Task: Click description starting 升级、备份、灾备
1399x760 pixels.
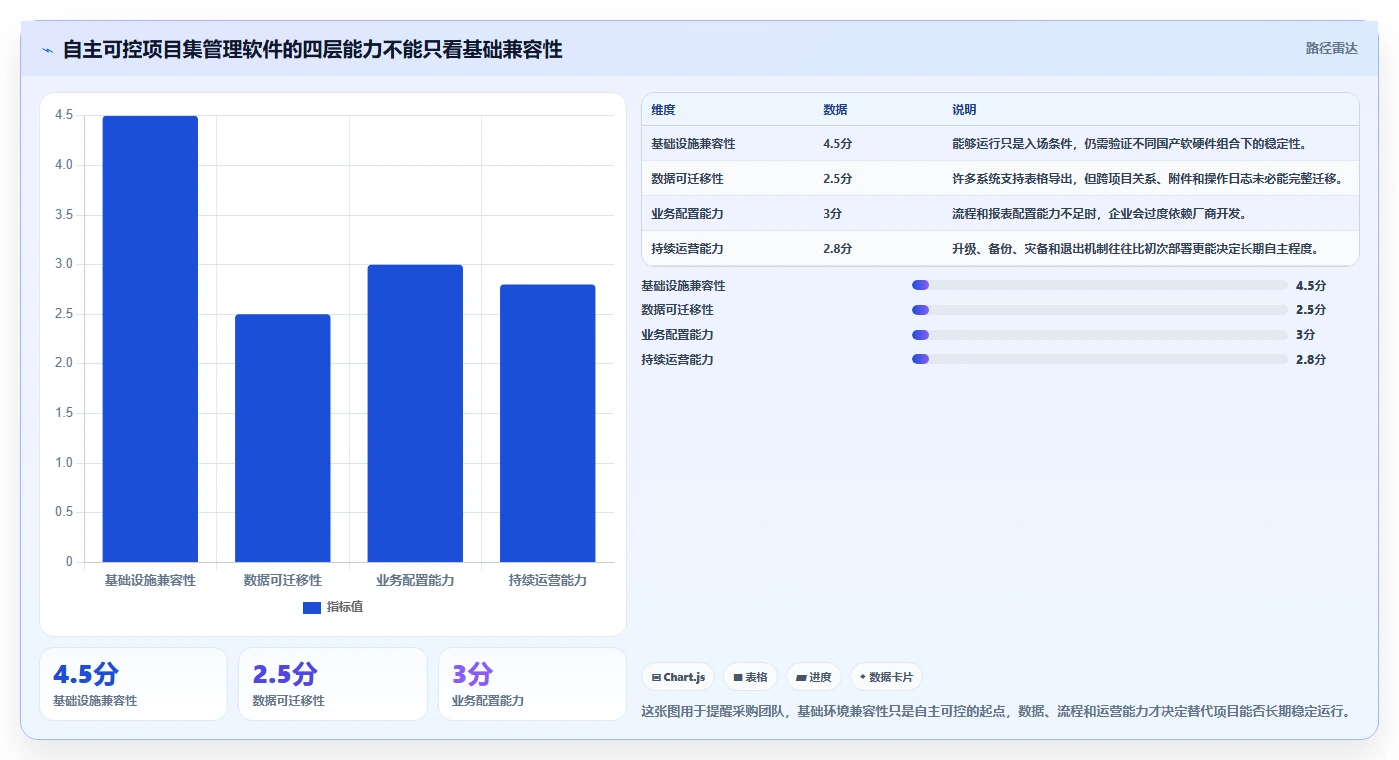Action: pyautogui.click(x=1136, y=248)
